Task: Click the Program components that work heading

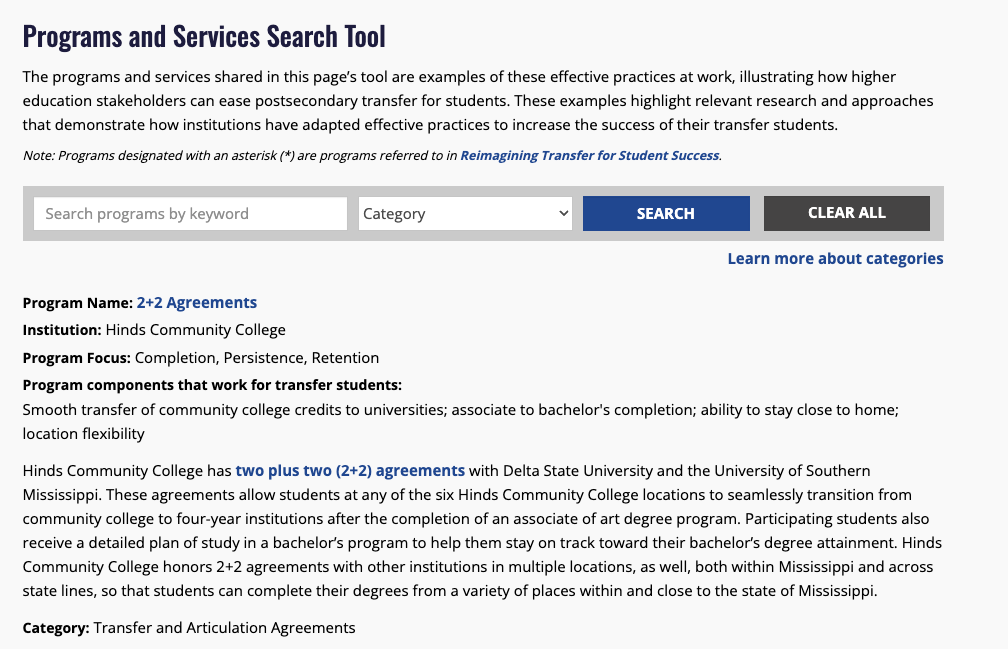Action: (x=212, y=385)
